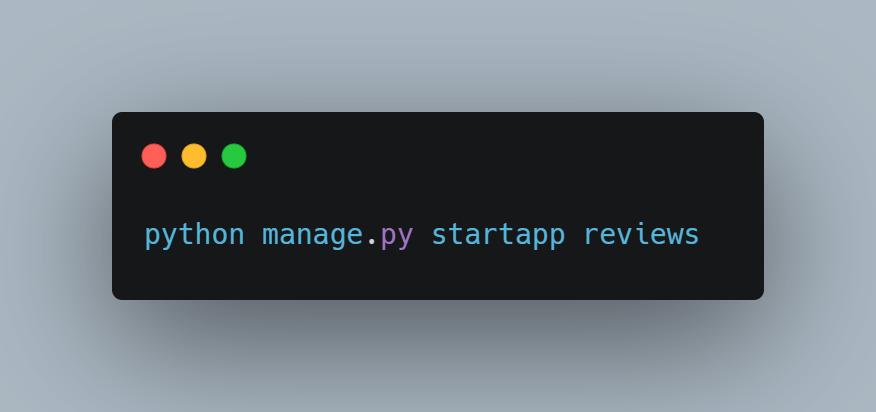The height and width of the screenshot is (412, 876).
Task: Select the purple py extension text
Action: click(x=397, y=237)
